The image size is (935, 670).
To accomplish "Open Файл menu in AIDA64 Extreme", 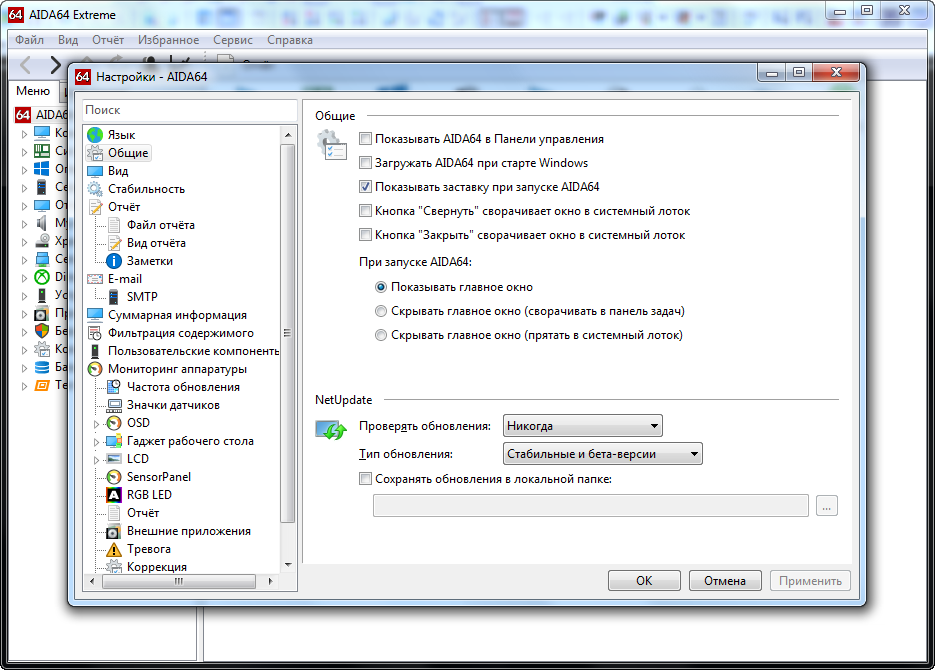I will tap(29, 40).
